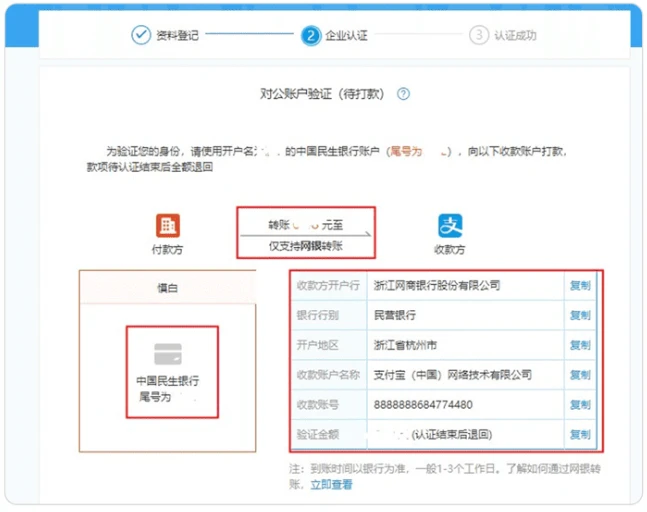Click the completed checkmark icon for 资料登记
The image size is (647, 512).
tap(141, 35)
